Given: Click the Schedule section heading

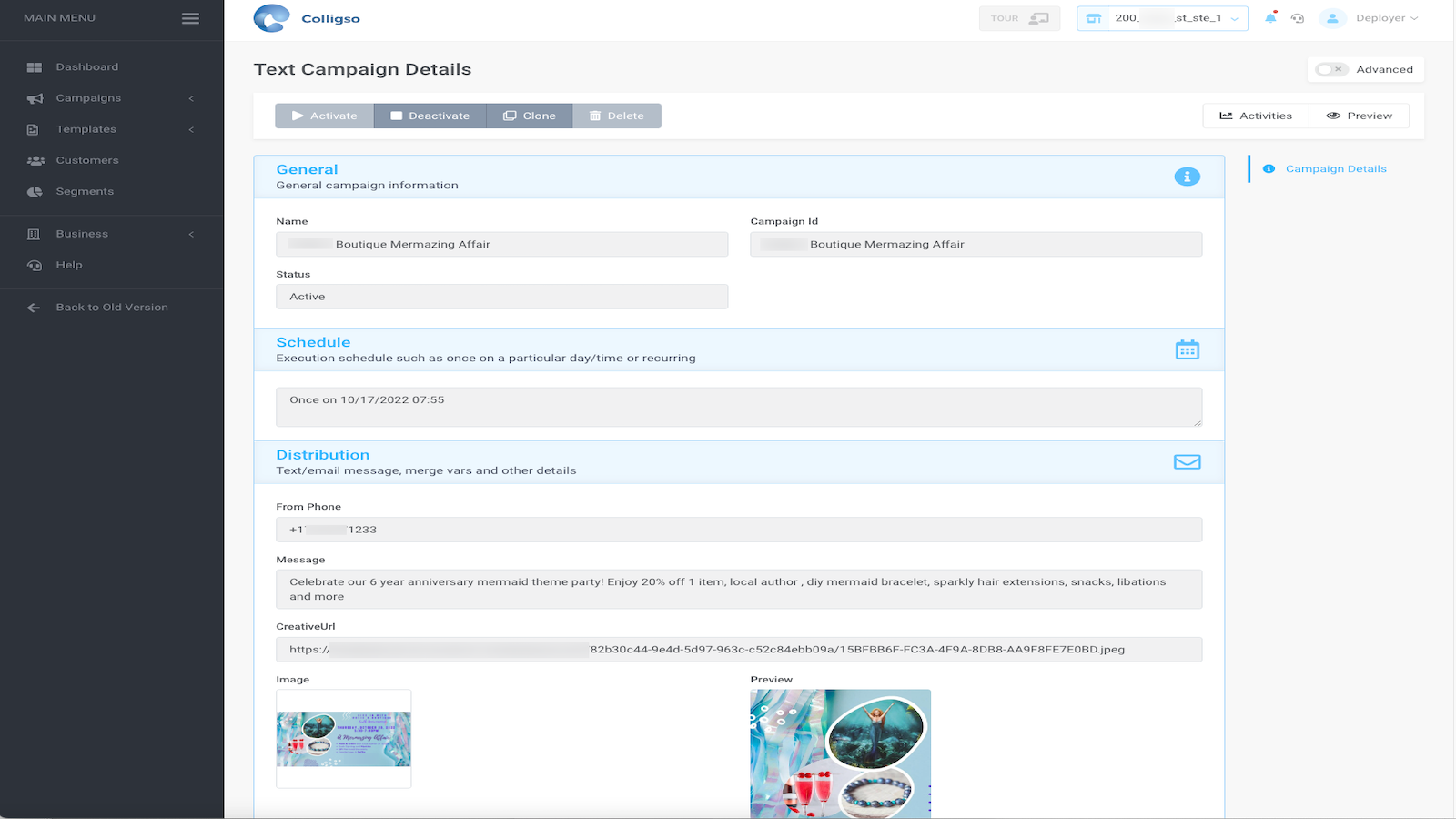Looking at the screenshot, I should 313,342.
